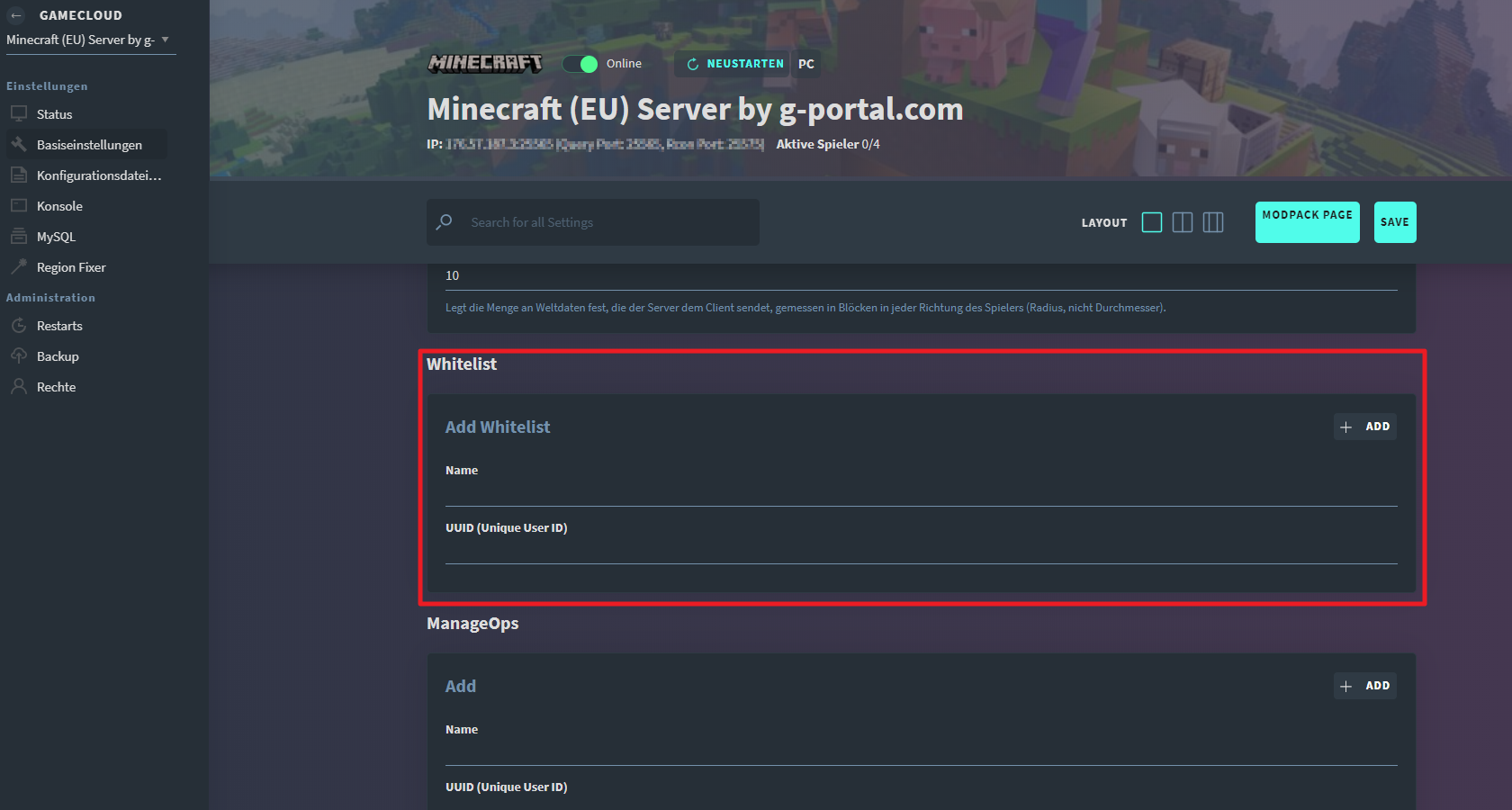Switch to the three-column layout
Screen dimensions: 1512x810
point(1213,222)
